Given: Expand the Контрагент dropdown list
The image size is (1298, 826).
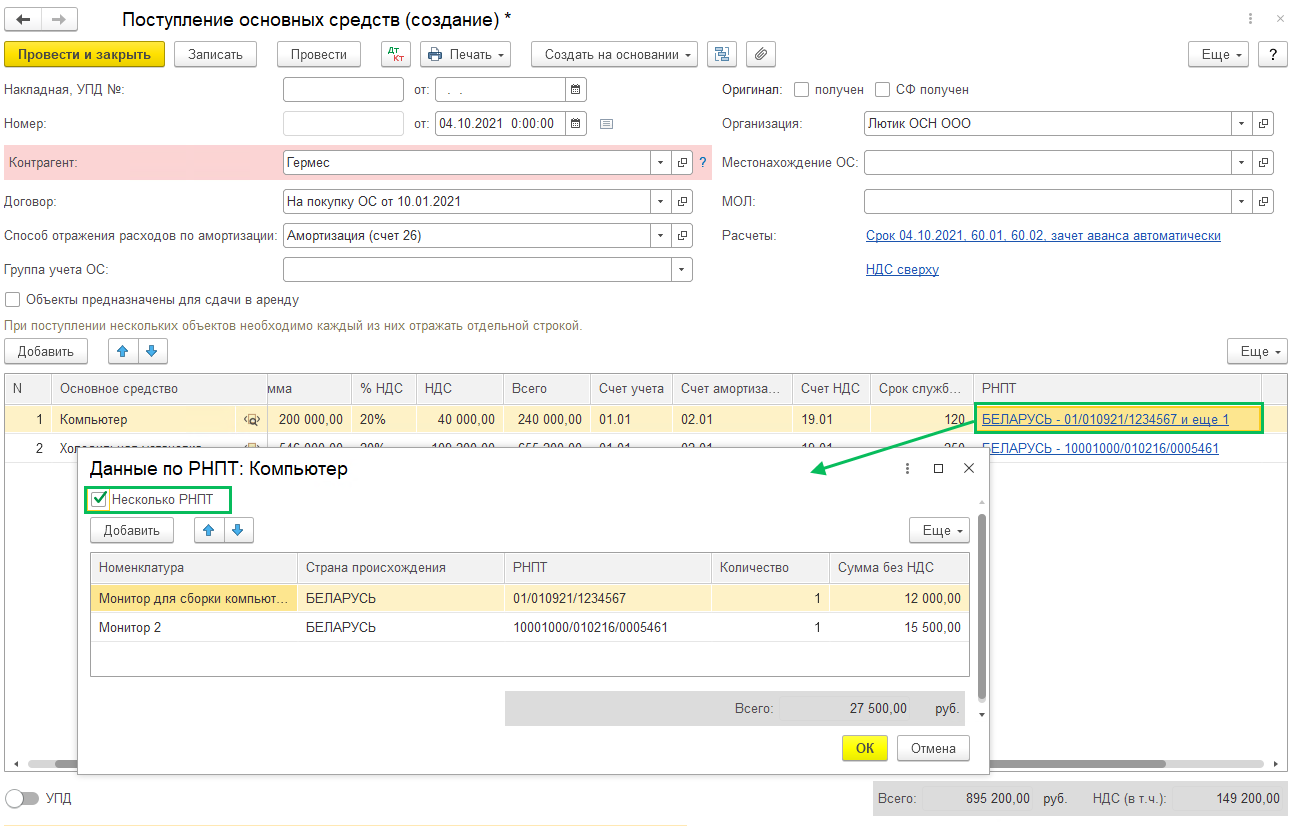Looking at the screenshot, I should point(660,162).
